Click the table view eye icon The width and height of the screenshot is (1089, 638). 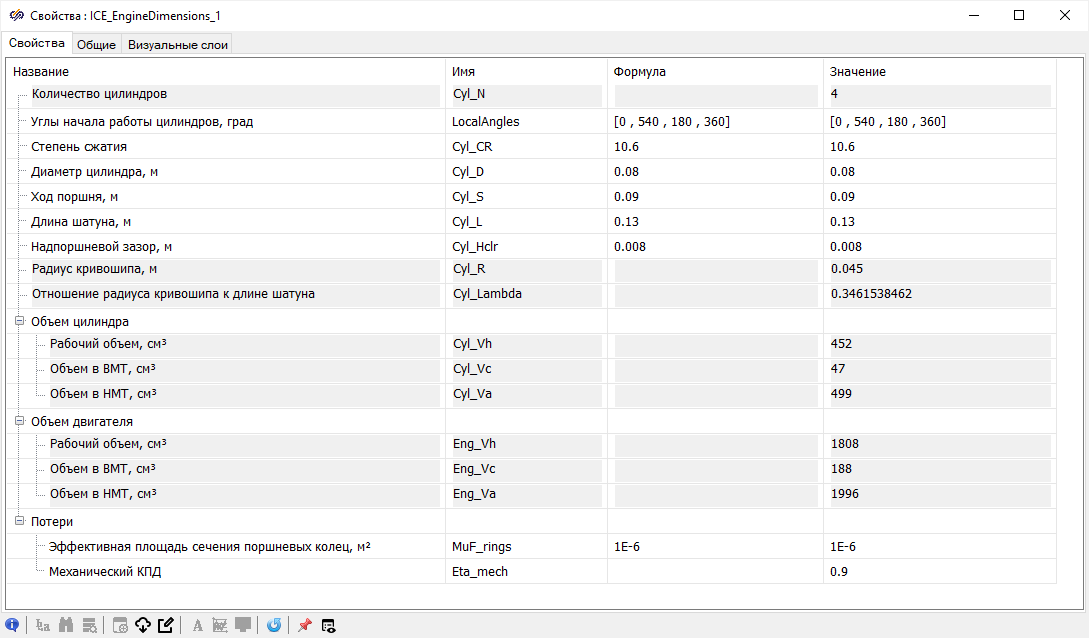(x=328, y=626)
